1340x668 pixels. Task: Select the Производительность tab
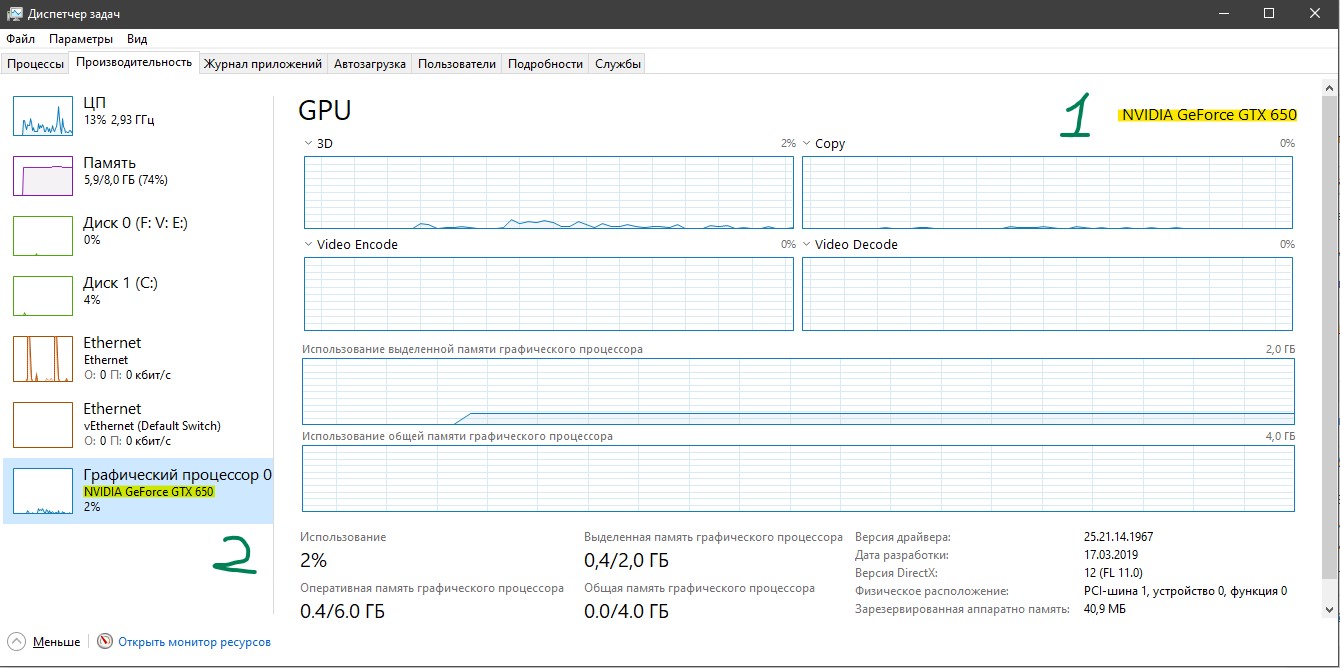point(134,62)
